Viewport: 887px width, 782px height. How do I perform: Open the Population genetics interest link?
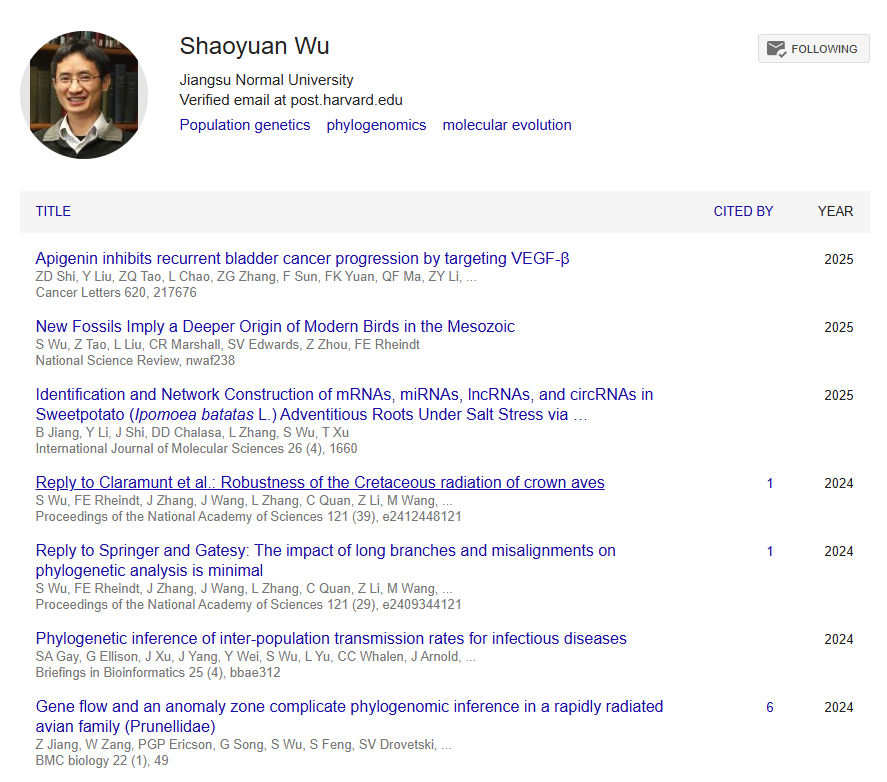pos(245,125)
